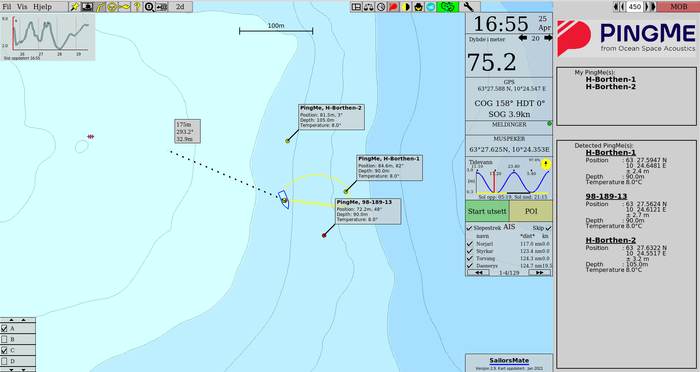The height and width of the screenshot is (372, 700).
Task: Open the wrench settings icon
Action: point(468,7)
